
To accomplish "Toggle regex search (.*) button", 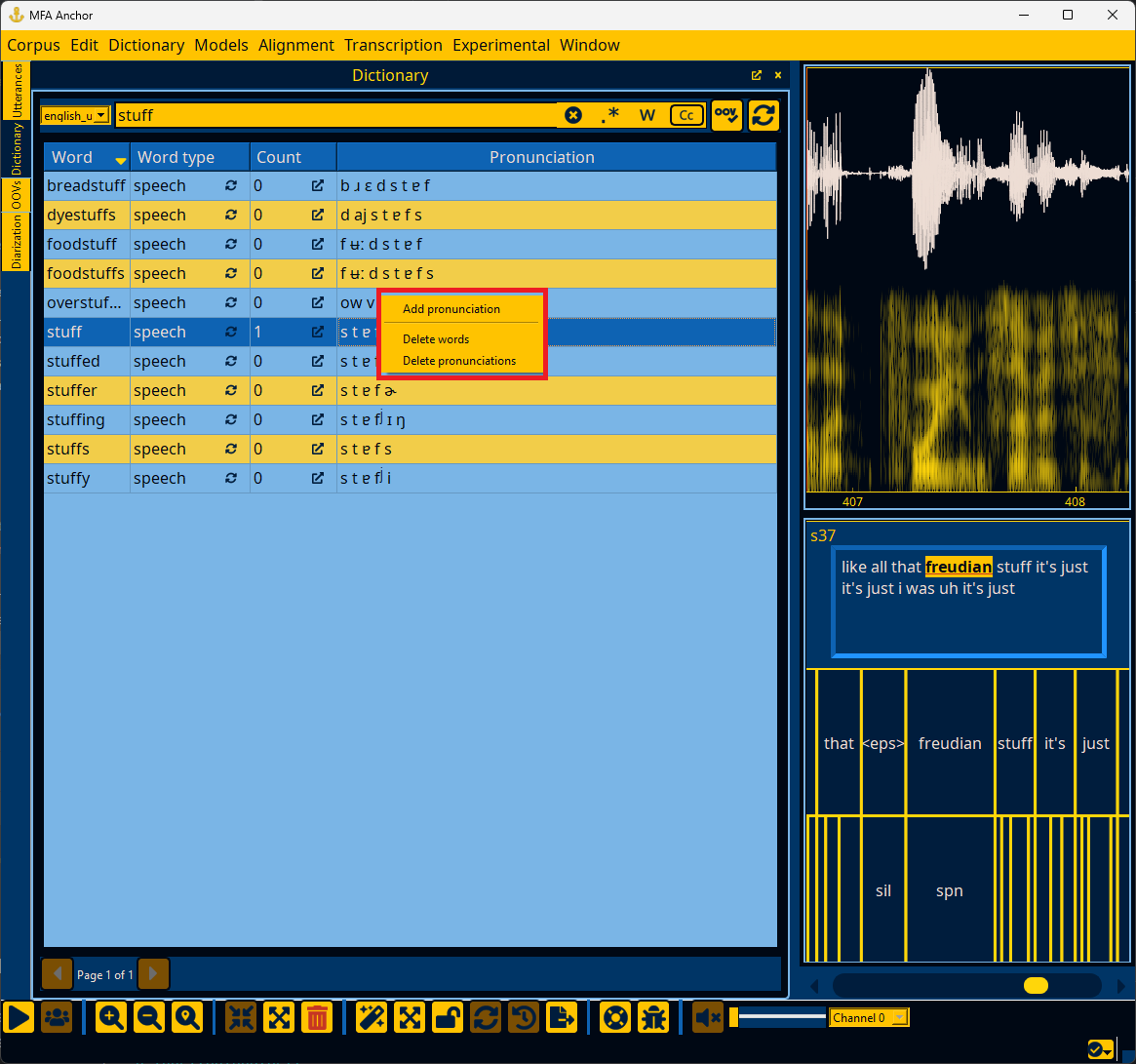I will 610,115.
